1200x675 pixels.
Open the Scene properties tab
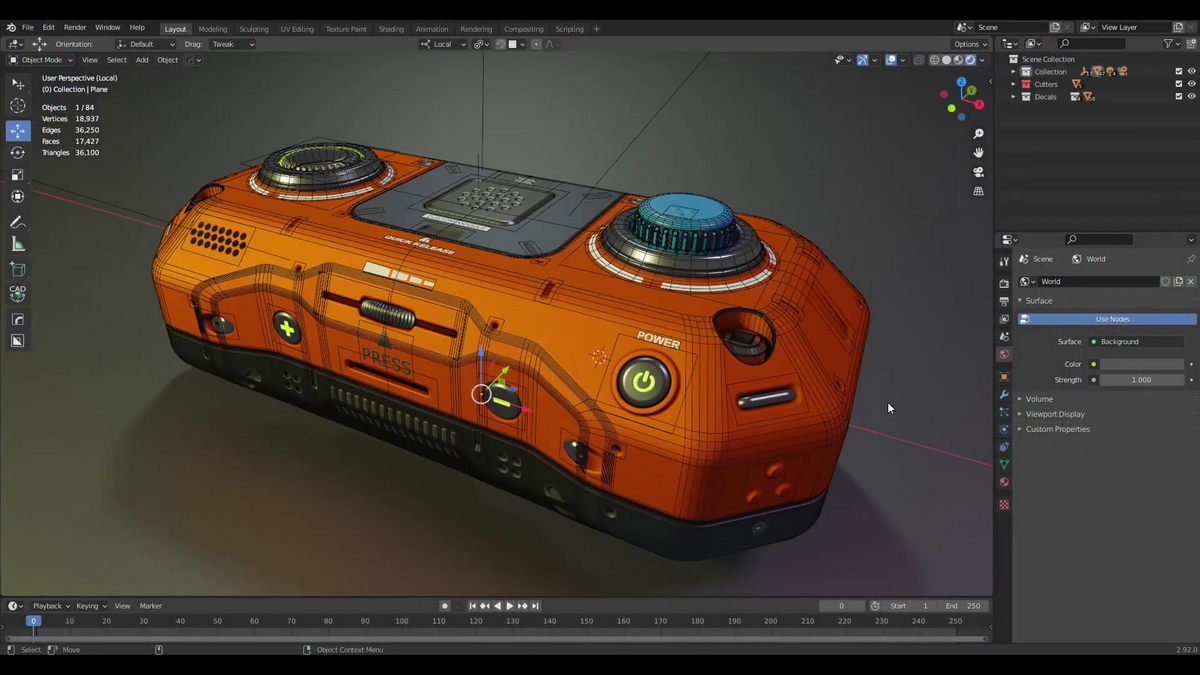(1004, 337)
